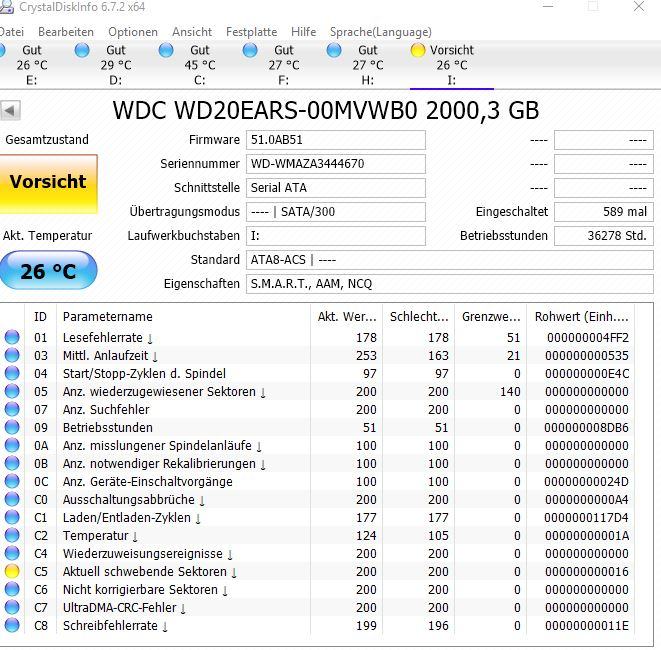This screenshot has height=650, width=661.
Task: Click status icon of misslungener Spindelanläufe row
Action: point(12,446)
